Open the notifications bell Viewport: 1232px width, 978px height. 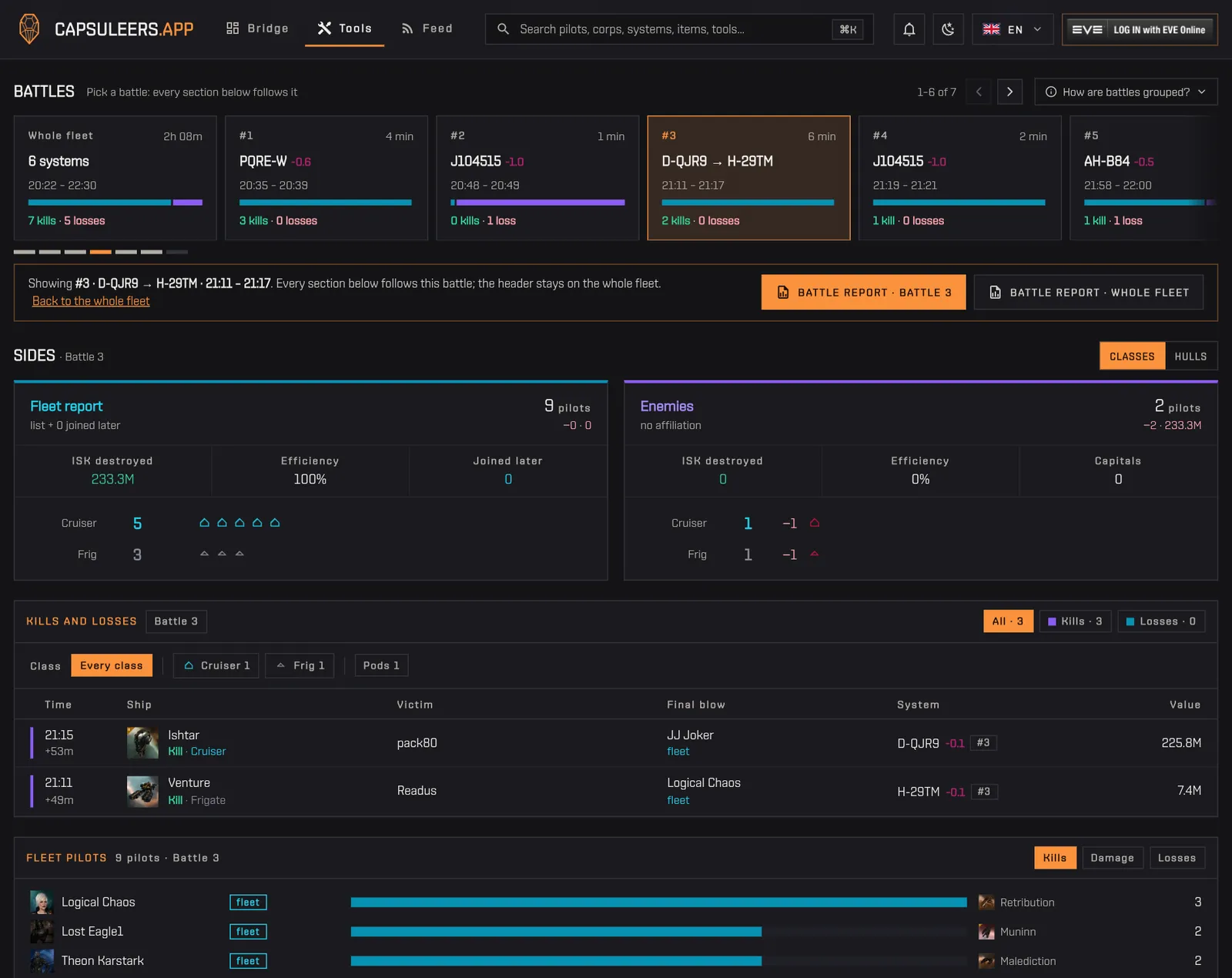tap(909, 29)
